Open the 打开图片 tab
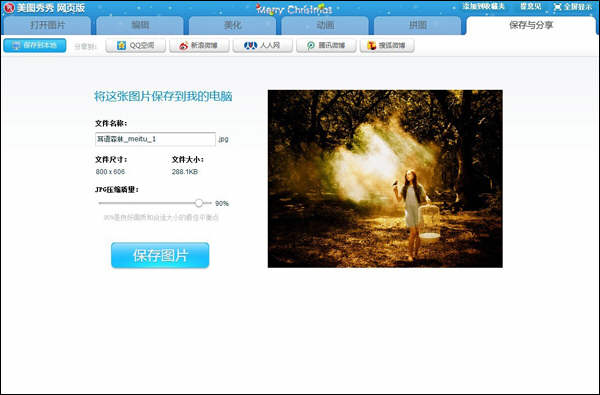 tap(47, 26)
